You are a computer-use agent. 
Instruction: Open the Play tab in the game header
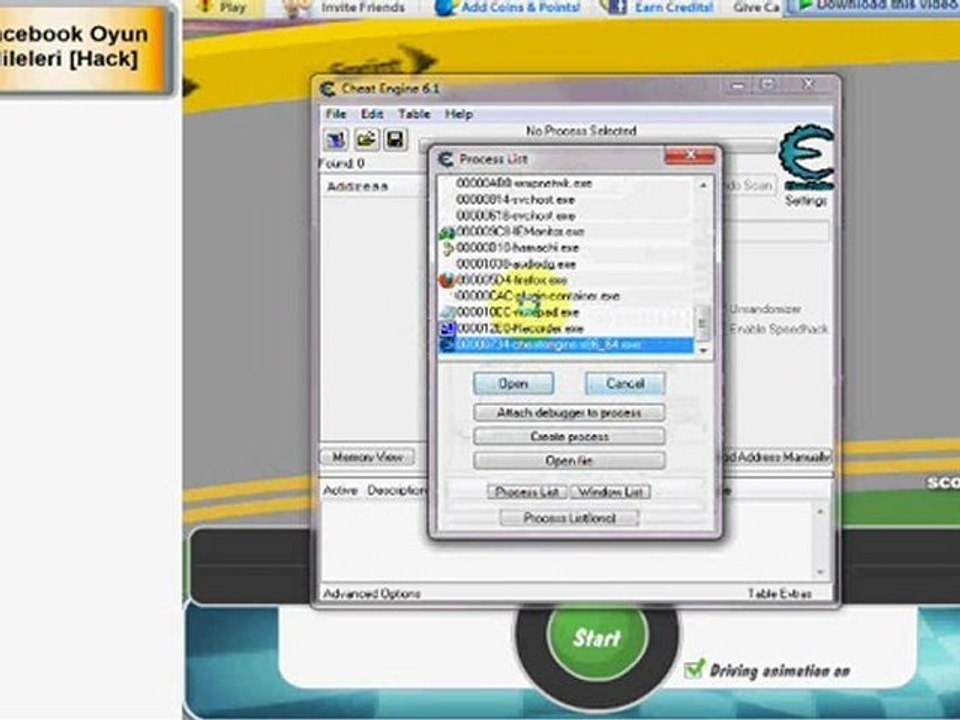tap(224, 7)
